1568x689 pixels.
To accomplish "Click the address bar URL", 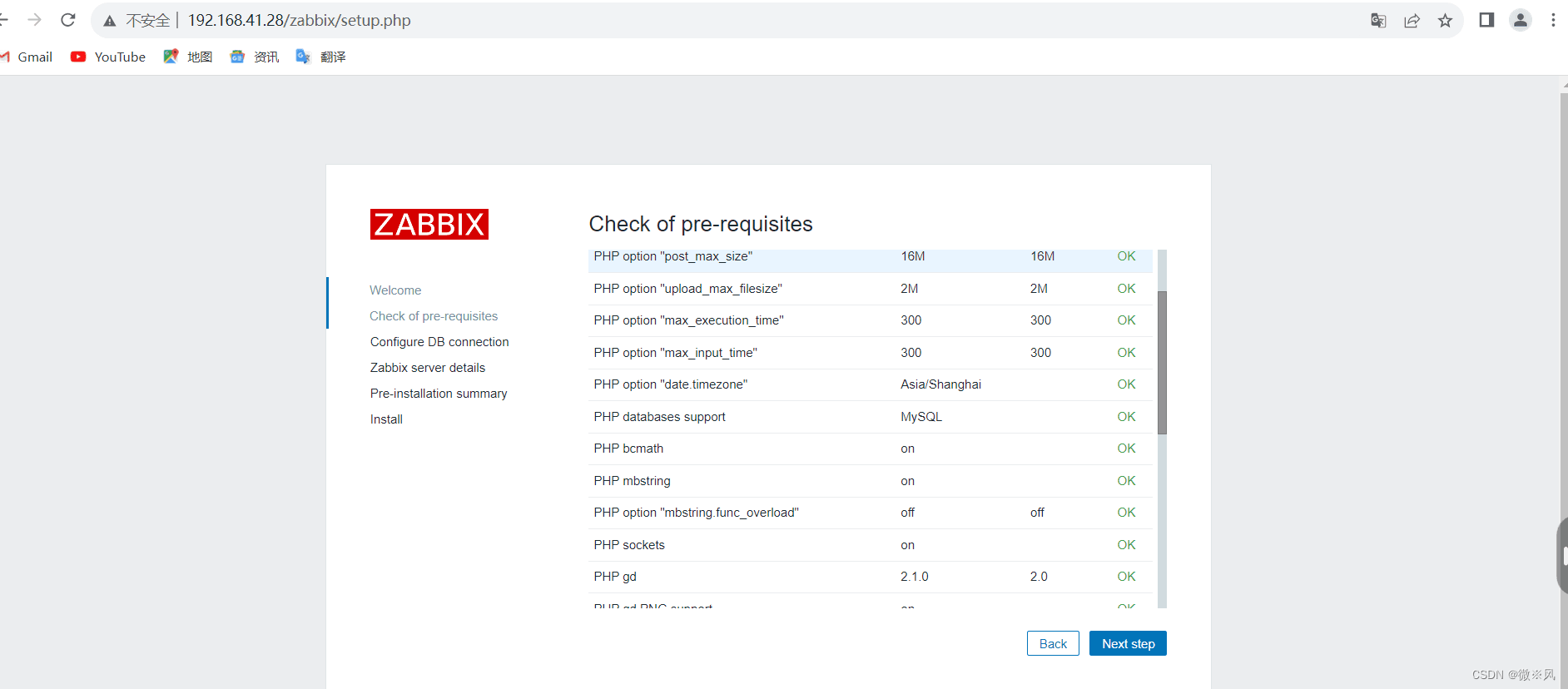I will pyautogui.click(x=300, y=20).
